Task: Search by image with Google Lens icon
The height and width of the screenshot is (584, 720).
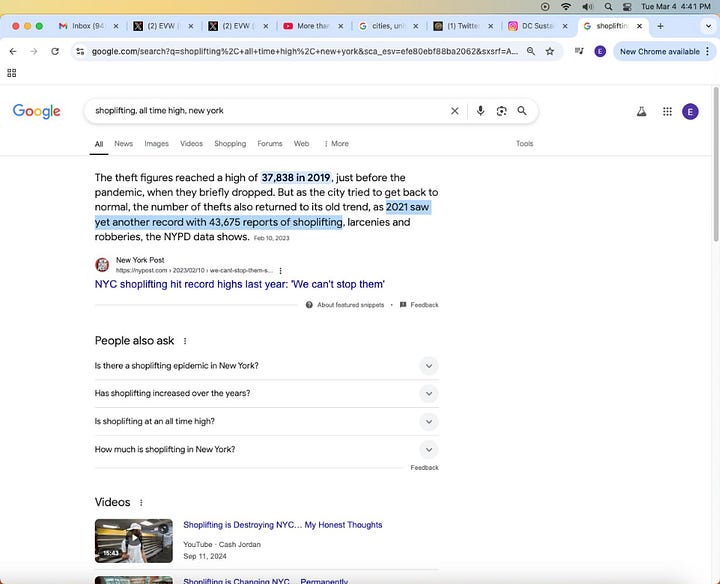Action: 501,111
